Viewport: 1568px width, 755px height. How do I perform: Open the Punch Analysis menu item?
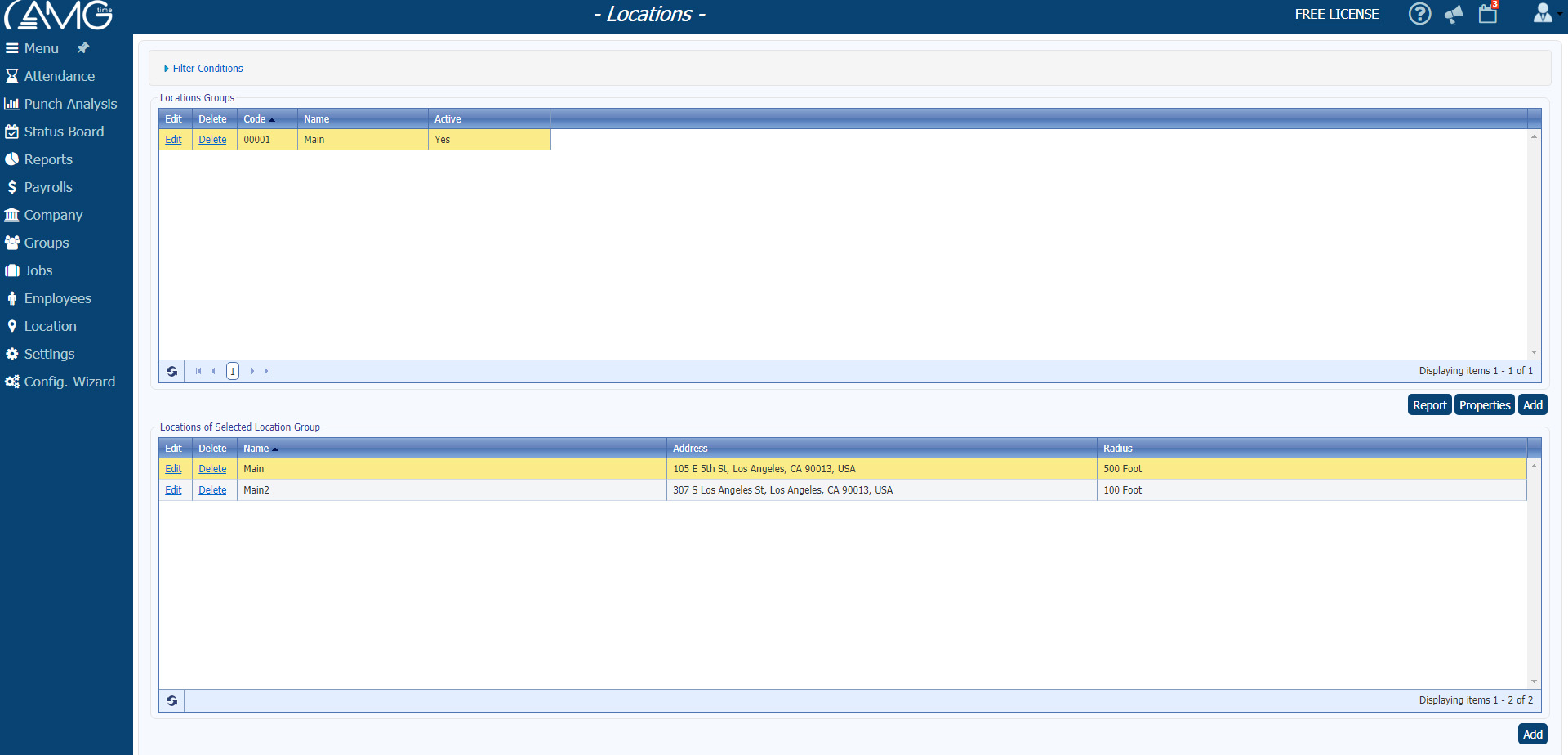click(x=70, y=104)
